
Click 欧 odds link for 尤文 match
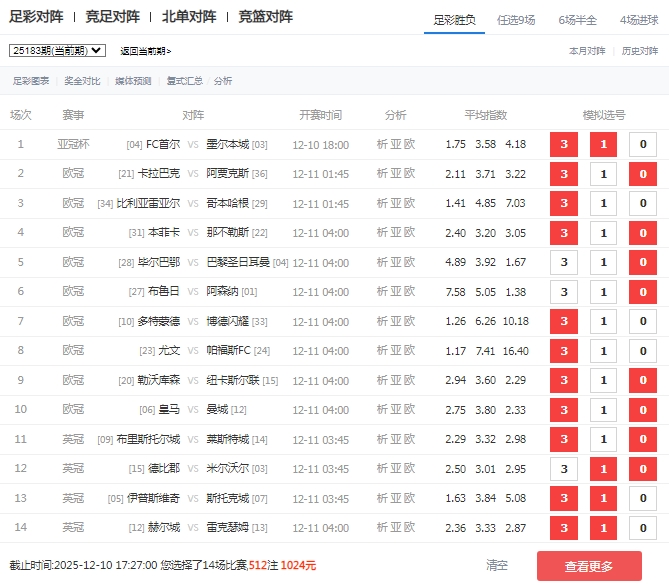[409, 351]
